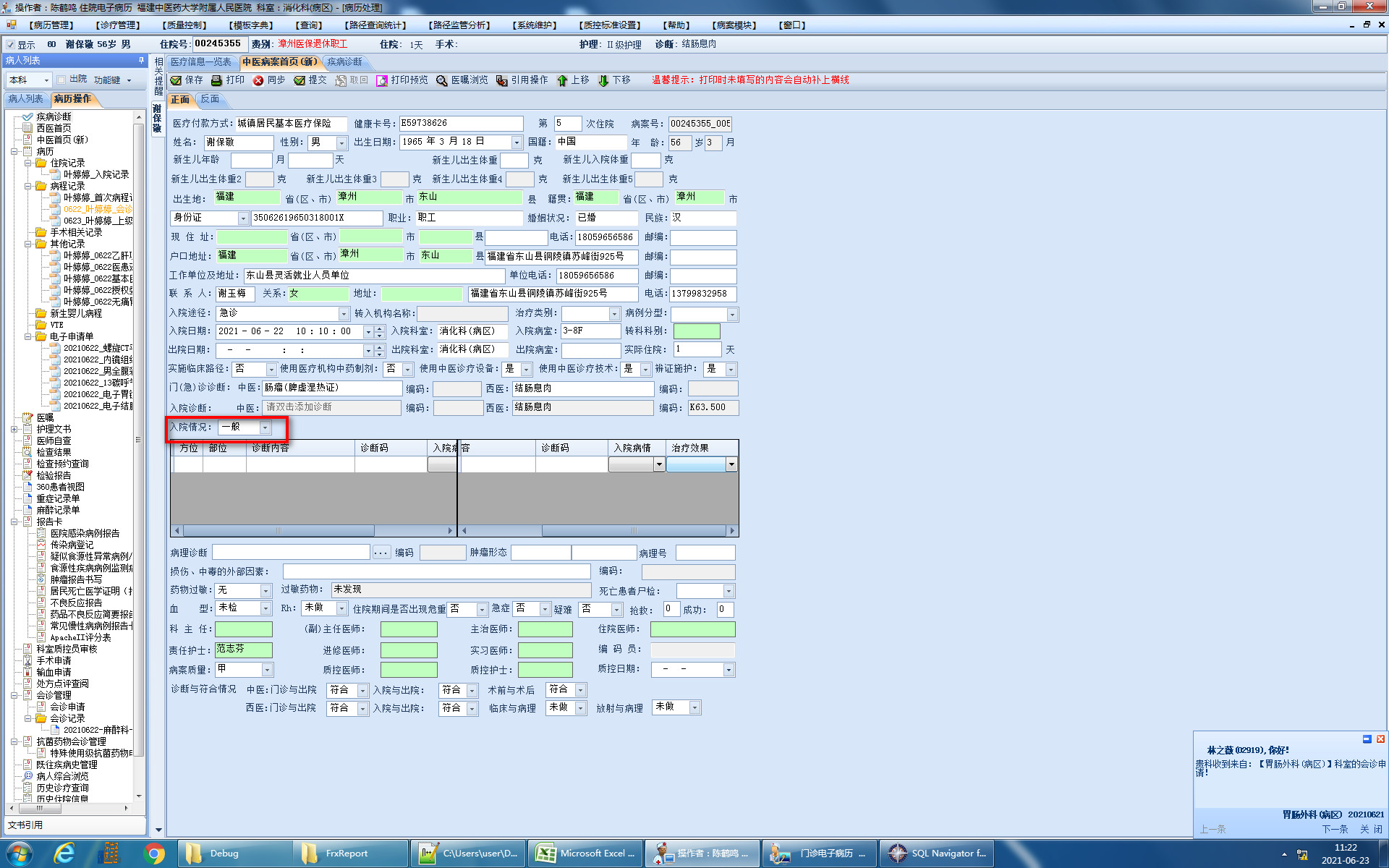
Task: Click the 反面 back-side tab
Action: (x=210, y=99)
